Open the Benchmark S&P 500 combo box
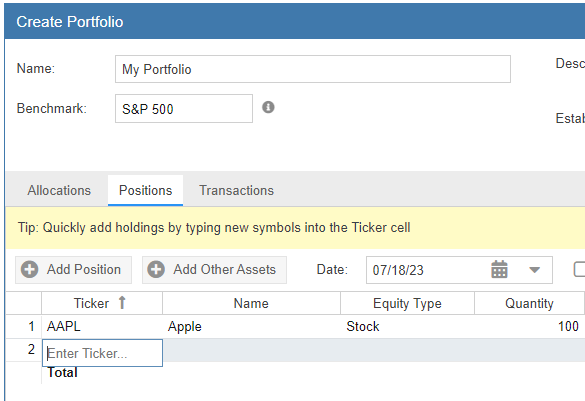585x401 pixels. (184, 109)
